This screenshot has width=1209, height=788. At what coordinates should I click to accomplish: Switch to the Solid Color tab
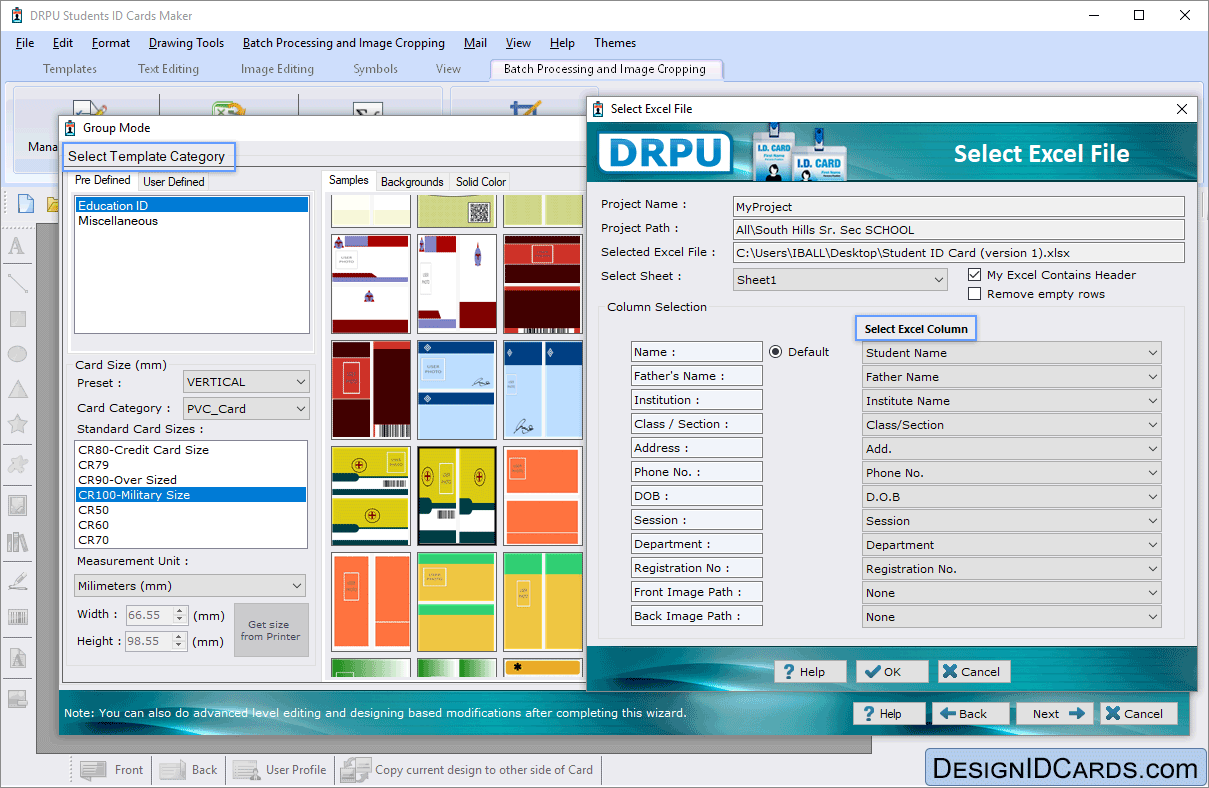tap(481, 182)
